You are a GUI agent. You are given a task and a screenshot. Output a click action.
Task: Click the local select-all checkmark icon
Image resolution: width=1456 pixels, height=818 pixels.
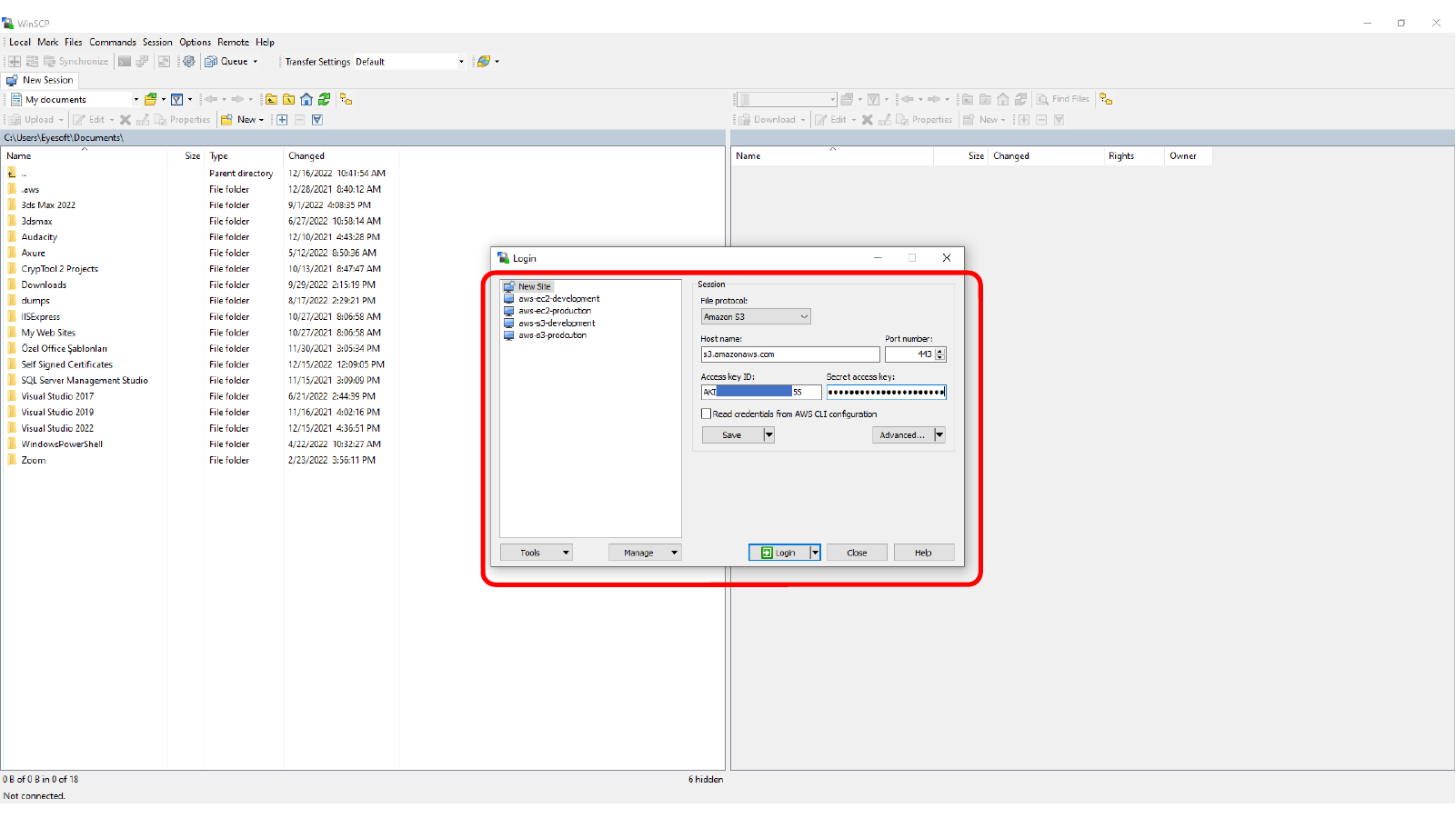[x=317, y=120]
